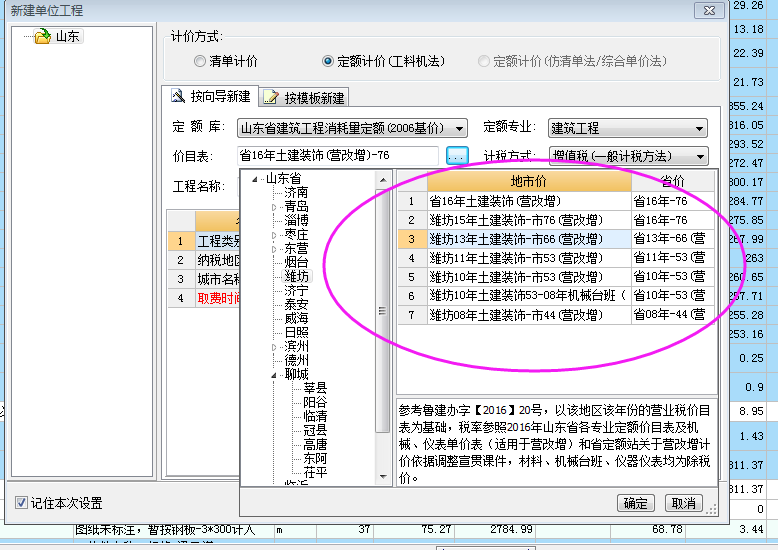Select 淄博 in the city tree

pos(296,220)
